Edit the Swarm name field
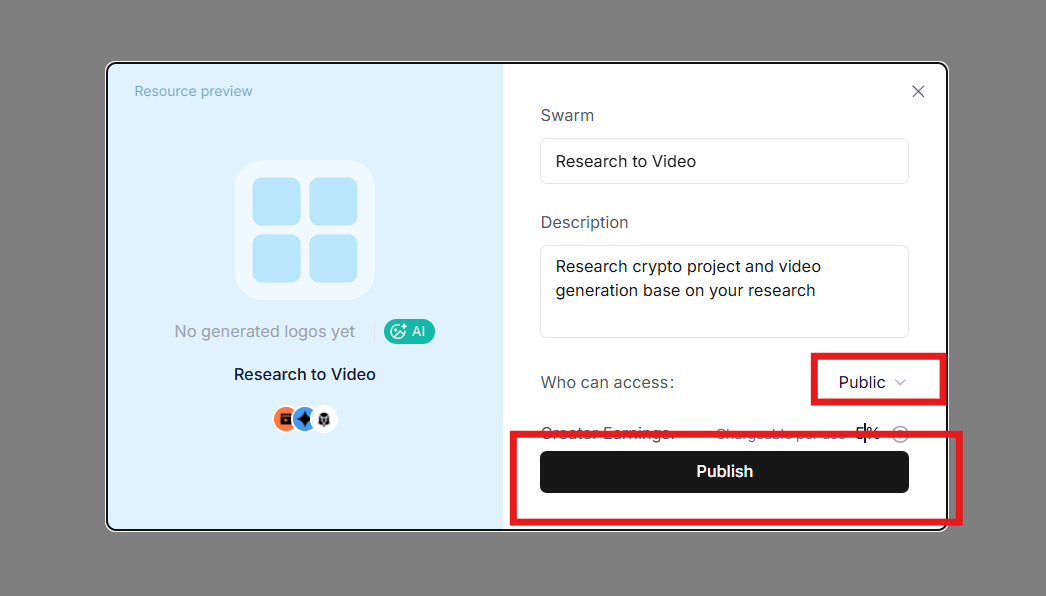This screenshot has width=1046, height=596. point(724,161)
